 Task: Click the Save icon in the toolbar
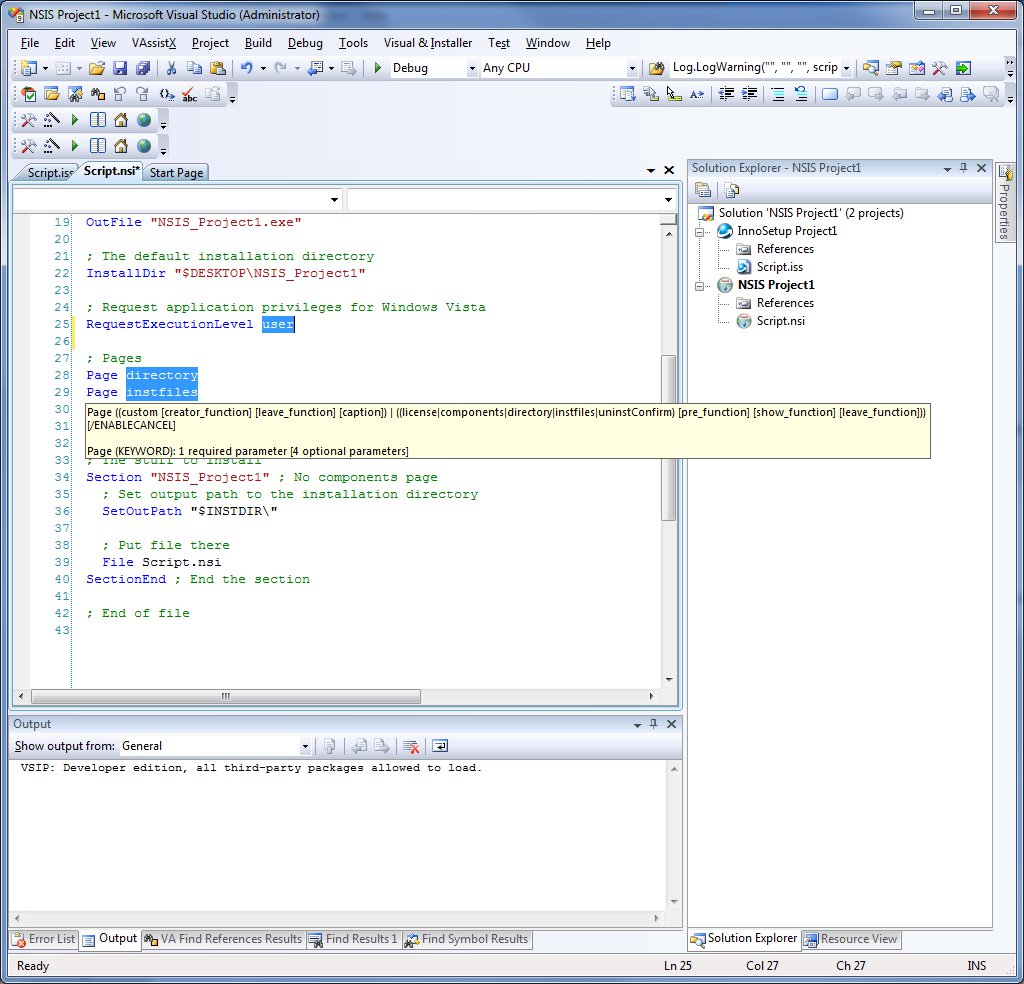pyautogui.click(x=120, y=68)
